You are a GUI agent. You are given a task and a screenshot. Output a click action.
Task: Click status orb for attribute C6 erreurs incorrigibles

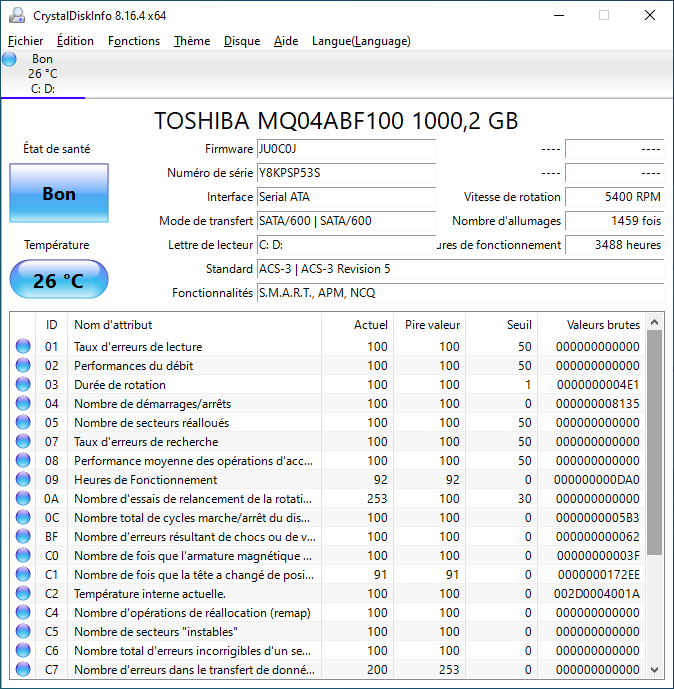tap(23, 650)
